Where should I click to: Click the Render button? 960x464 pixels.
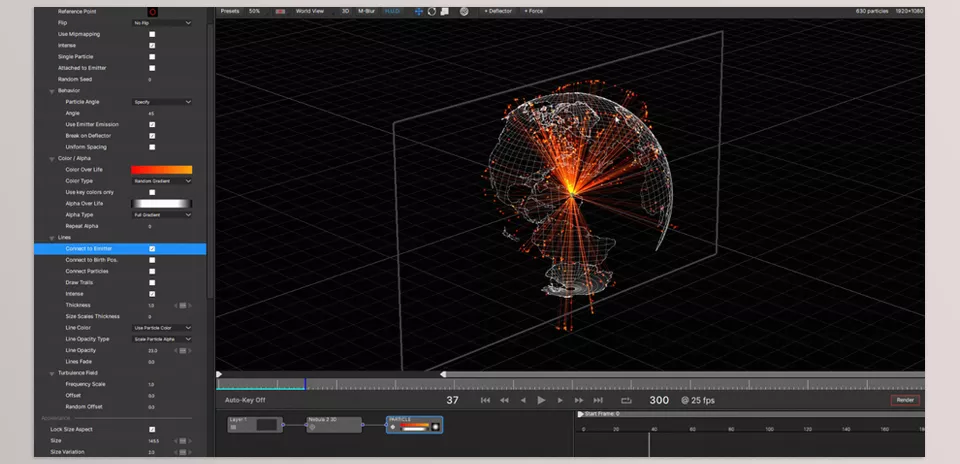pyautogui.click(x=905, y=400)
